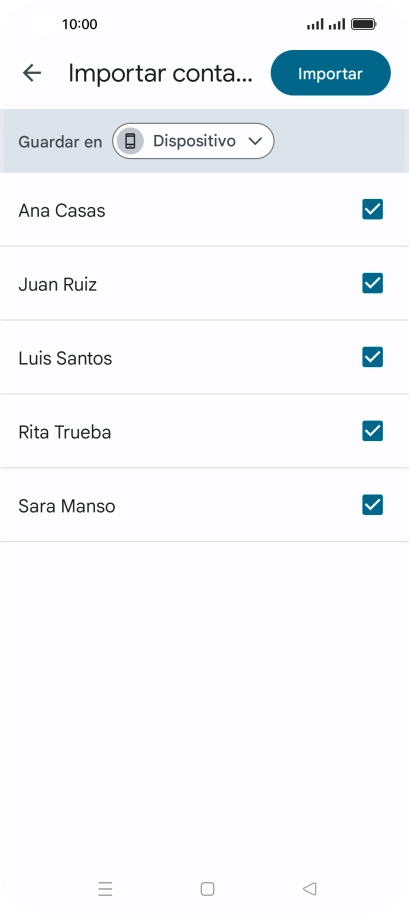Image resolution: width=409 pixels, height=914 pixels.
Task: Tap the Importar contactos title
Action: click(161, 73)
